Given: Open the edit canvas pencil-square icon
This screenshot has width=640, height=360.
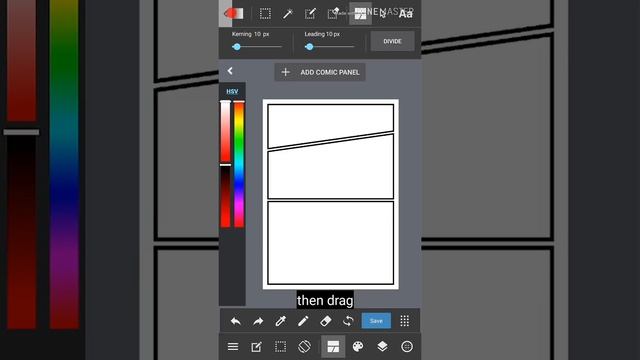Looking at the screenshot, I should (x=256, y=347).
